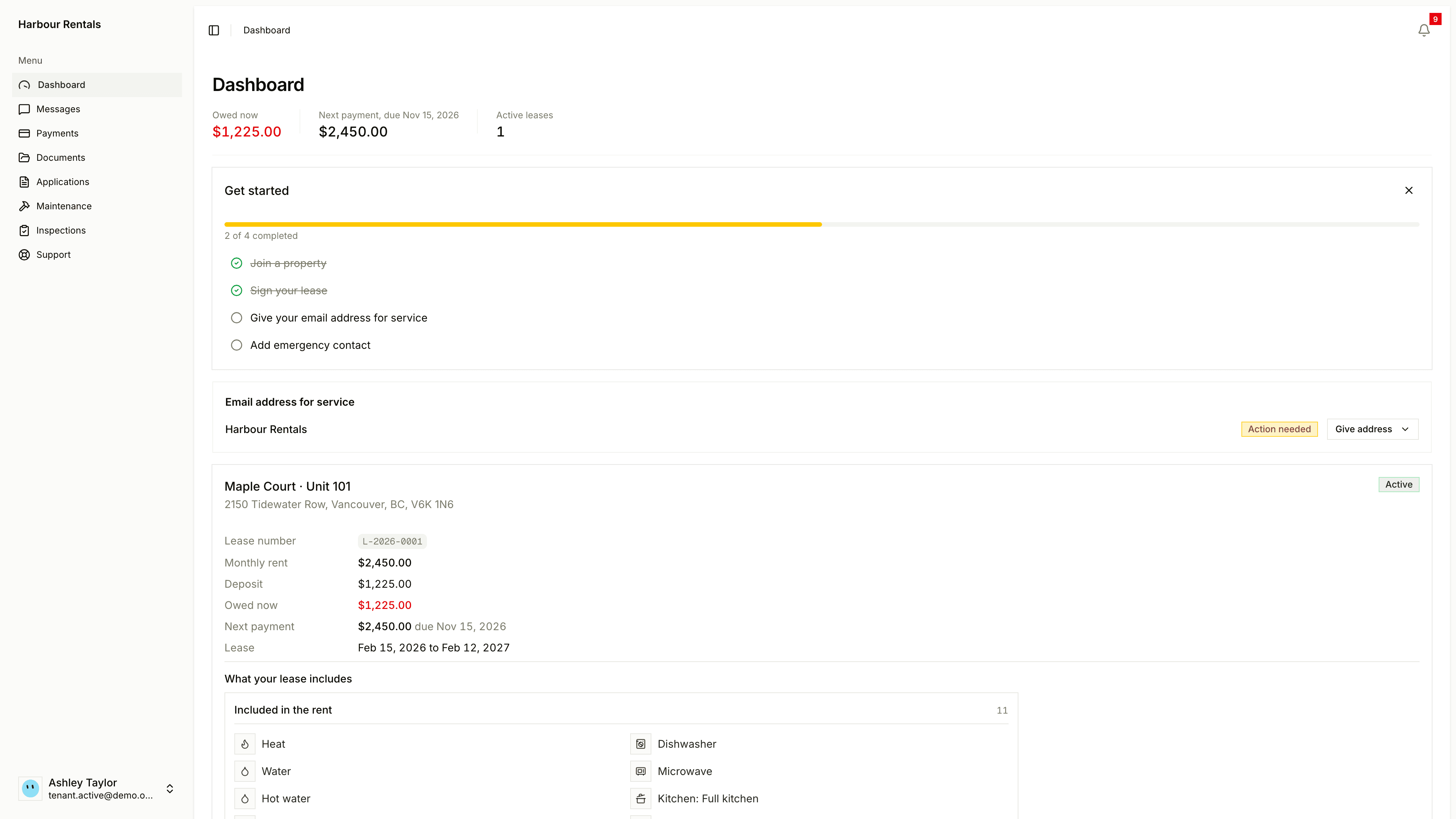Click the completed Join a property checkmark
Image resolution: width=1456 pixels, height=819 pixels.
pos(237,264)
